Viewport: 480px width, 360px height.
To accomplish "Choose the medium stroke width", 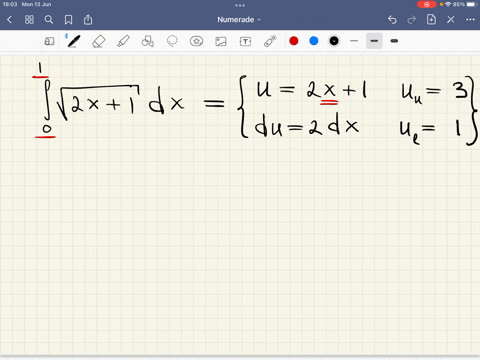I will point(374,41).
